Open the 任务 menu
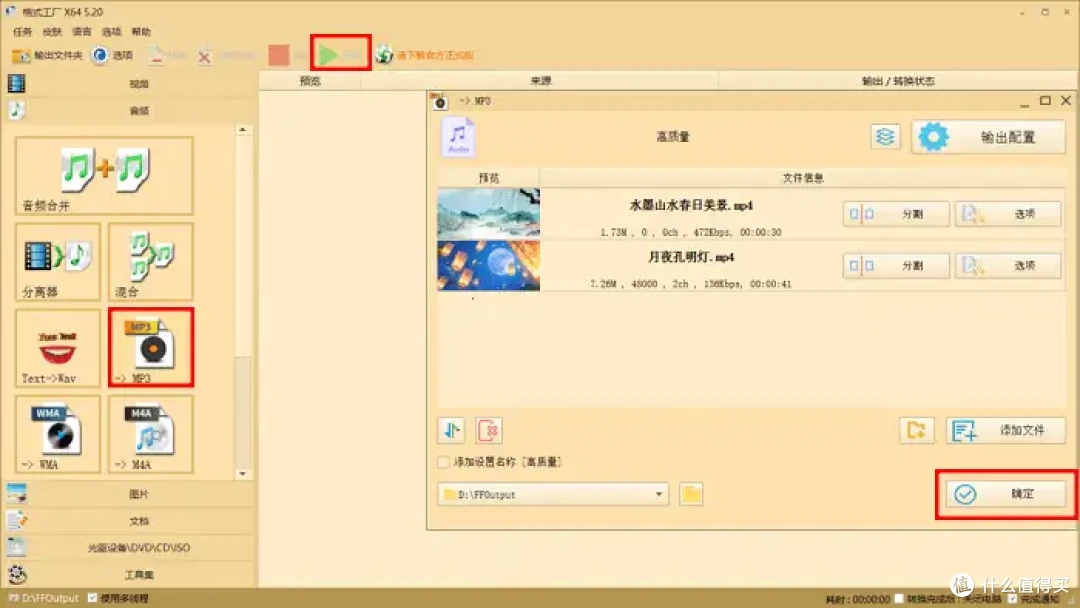The image size is (1080, 608). pyautogui.click(x=22, y=32)
